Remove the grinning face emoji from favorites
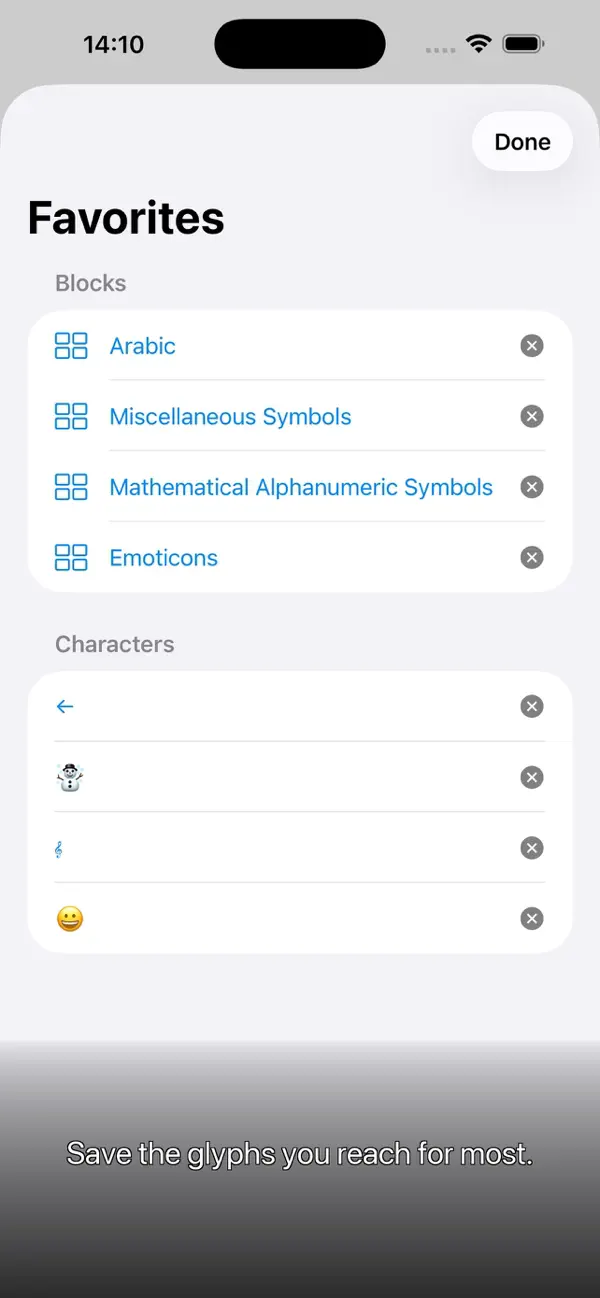 532,918
